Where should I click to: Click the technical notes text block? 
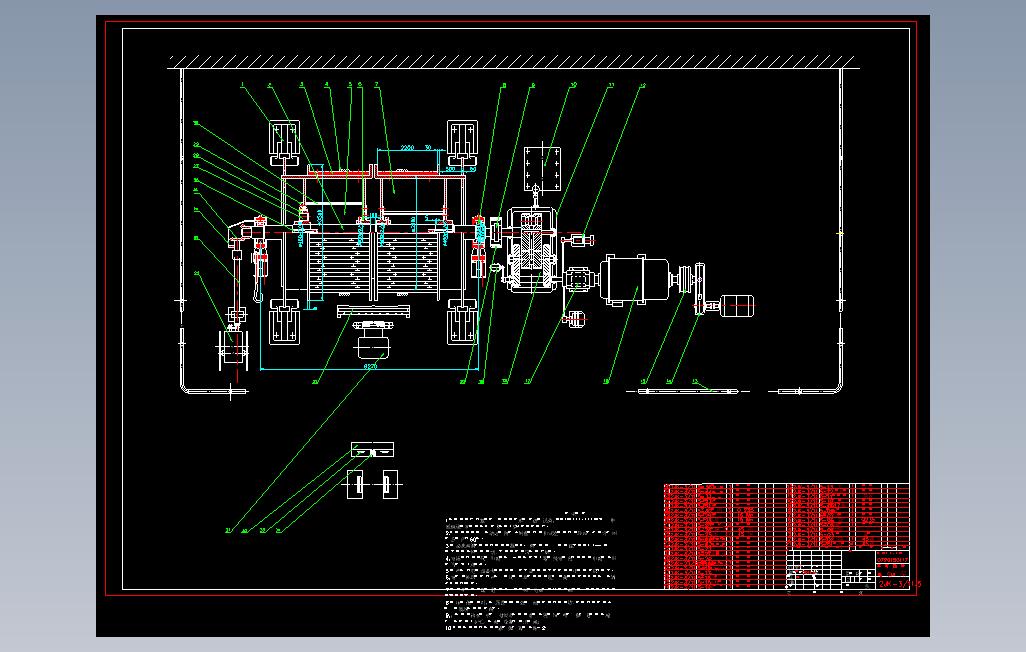click(x=530, y=573)
